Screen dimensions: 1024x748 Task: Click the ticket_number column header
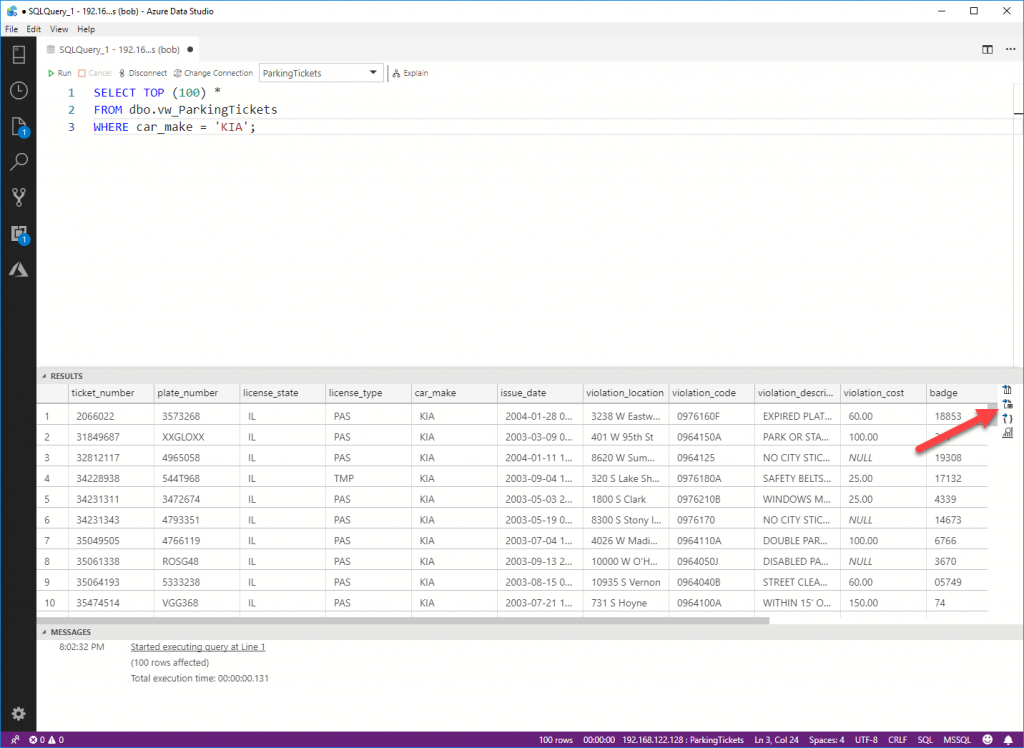[x=111, y=393]
